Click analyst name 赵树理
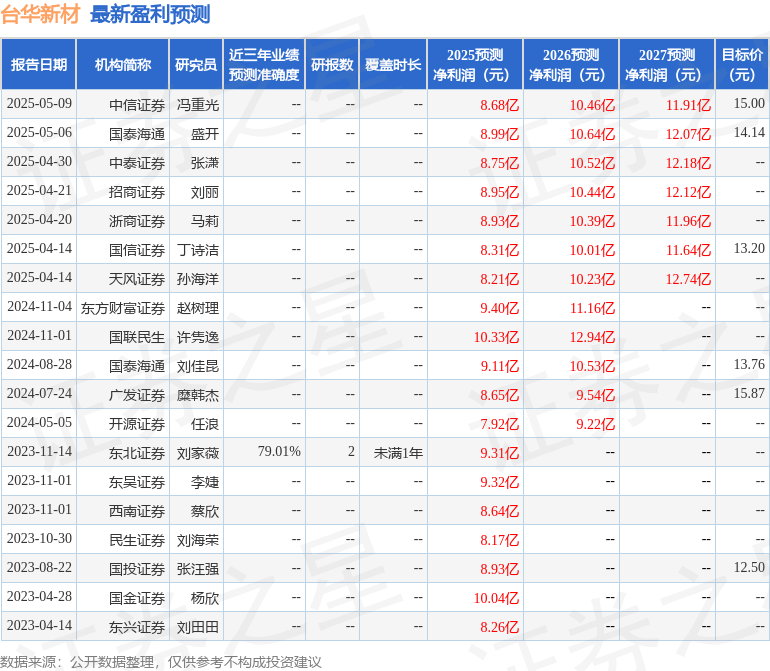 coord(197,308)
